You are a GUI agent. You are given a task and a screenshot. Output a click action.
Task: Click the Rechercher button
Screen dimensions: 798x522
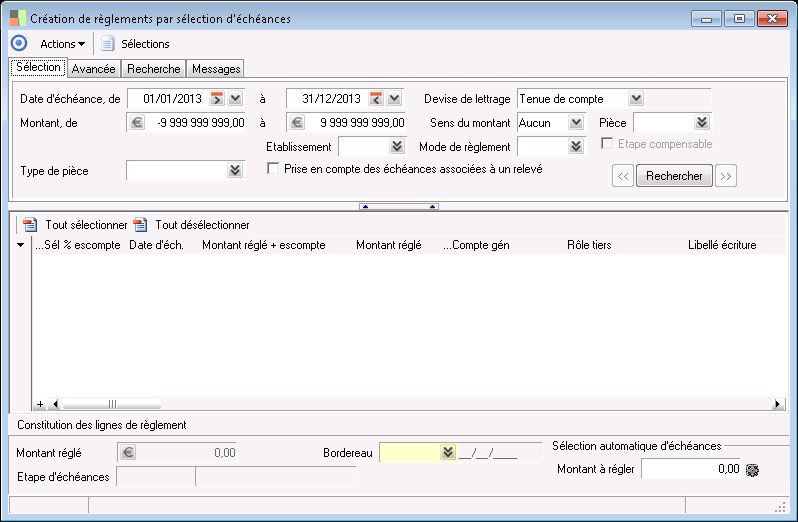[x=674, y=176]
